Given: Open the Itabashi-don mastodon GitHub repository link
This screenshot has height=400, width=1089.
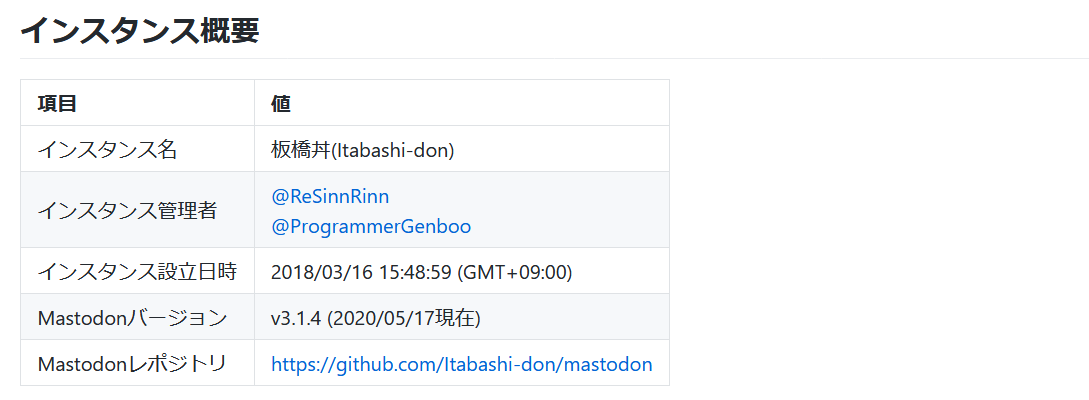Looking at the screenshot, I should [461, 364].
